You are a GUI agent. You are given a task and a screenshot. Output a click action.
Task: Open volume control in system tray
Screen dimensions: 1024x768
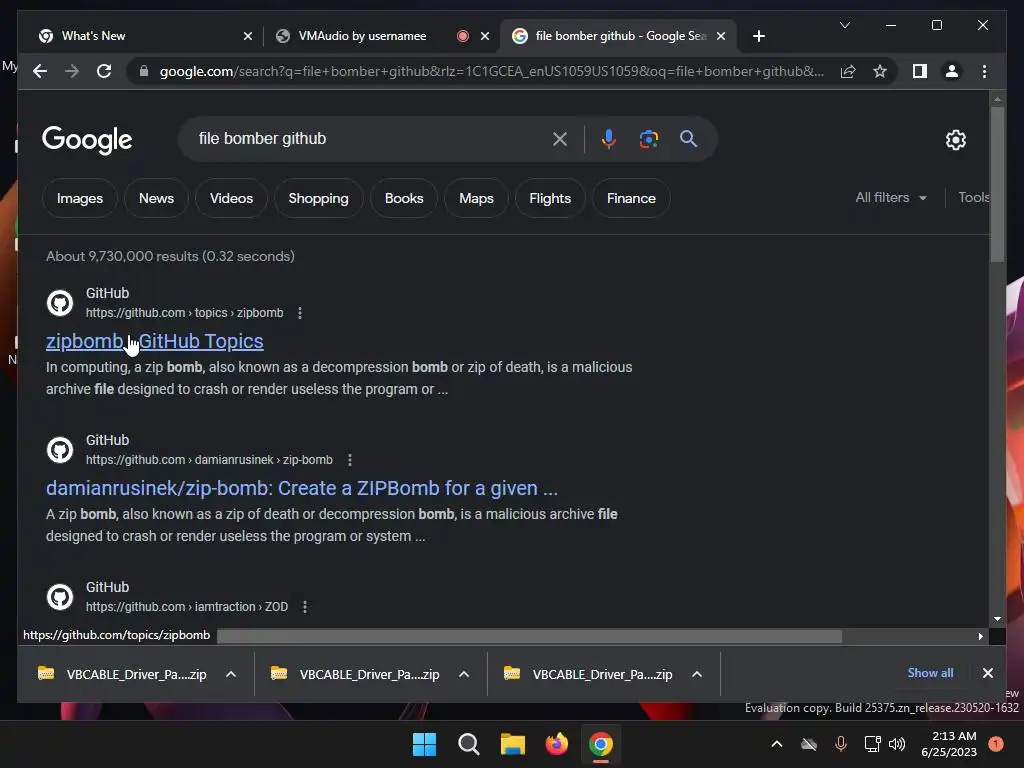(x=897, y=744)
